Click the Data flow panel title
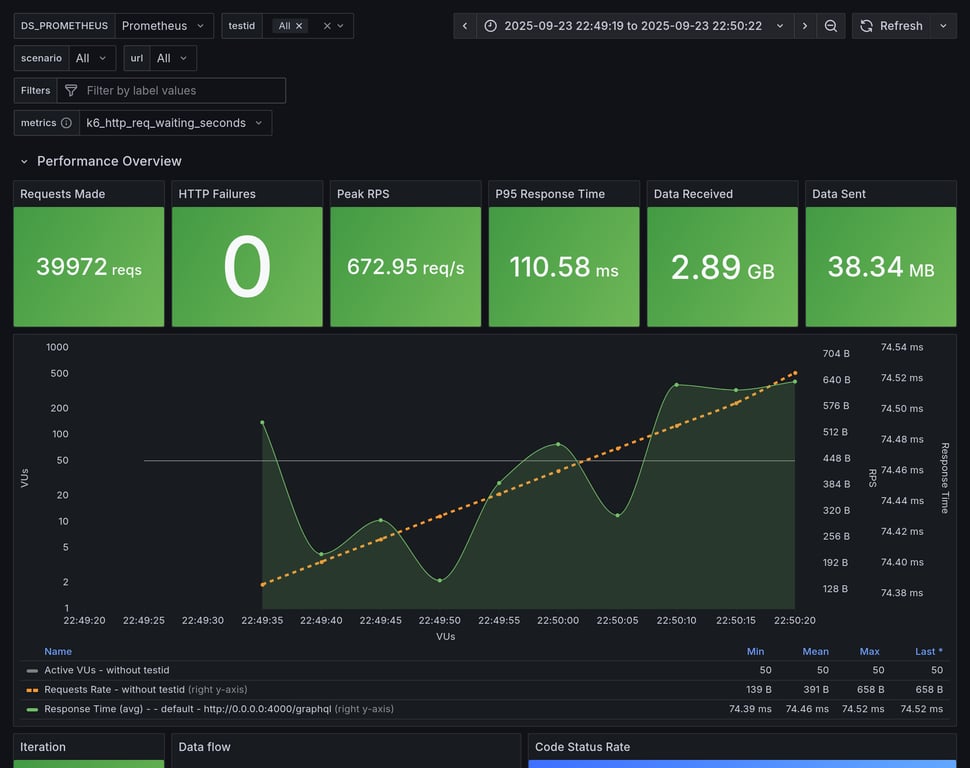The height and width of the screenshot is (768, 970). tap(204, 747)
